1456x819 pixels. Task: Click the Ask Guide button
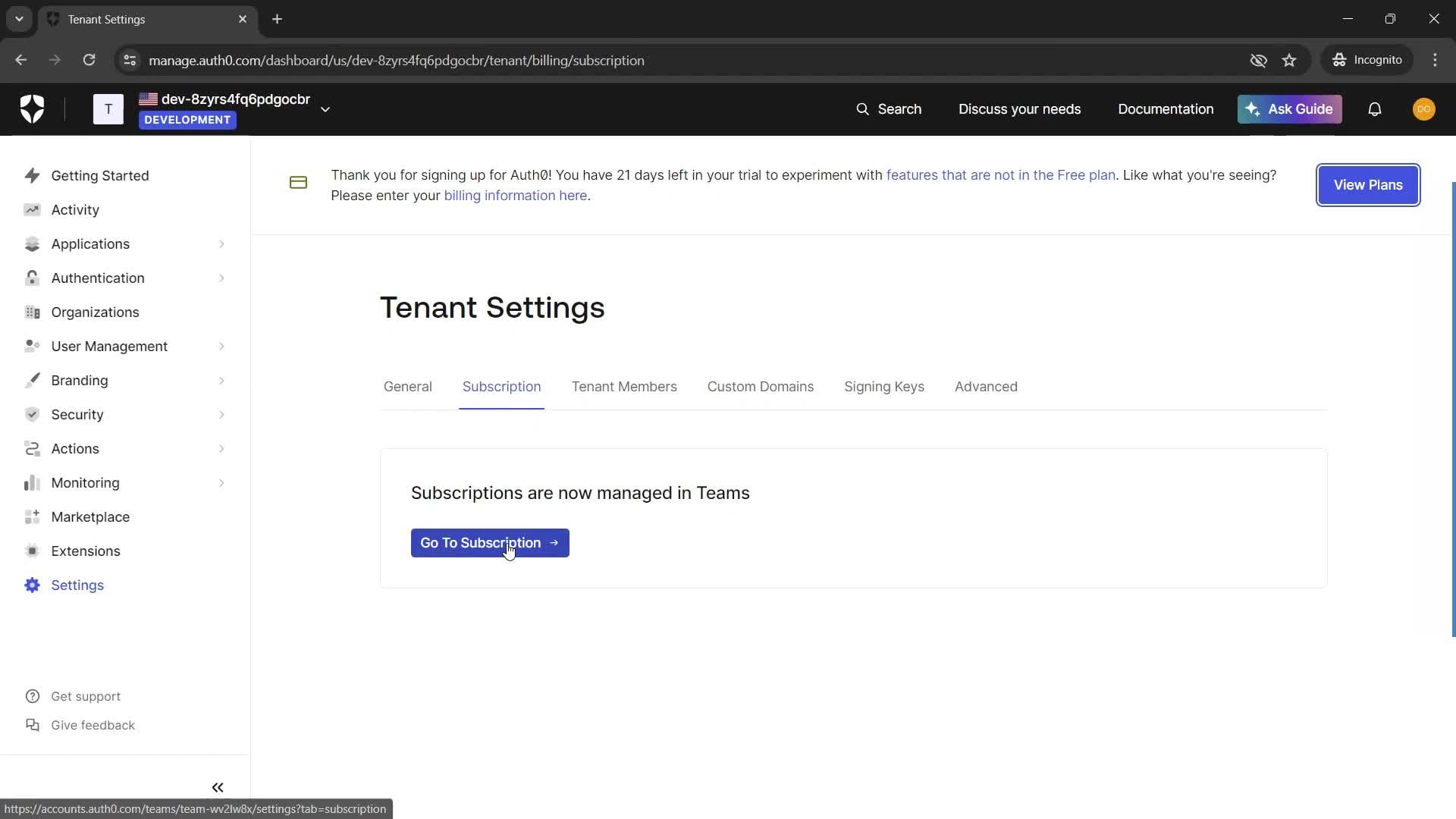[1289, 109]
